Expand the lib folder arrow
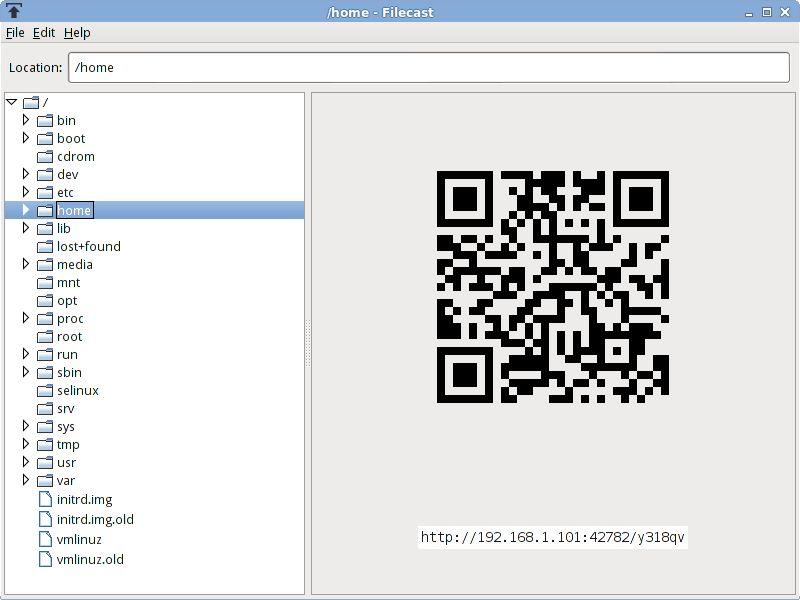800x600 pixels. click(26, 228)
